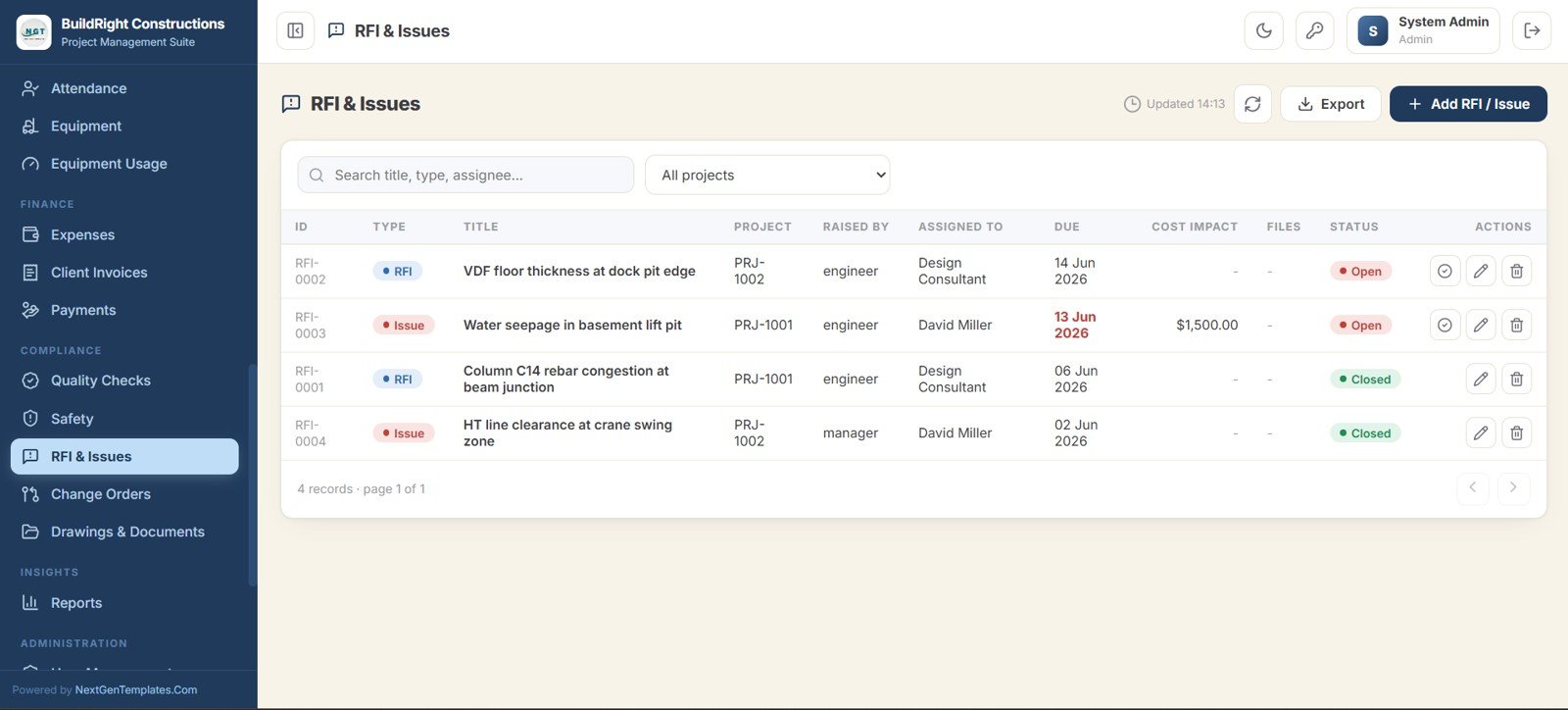Click Water seepage in basement lift pit

tap(572, 325)
